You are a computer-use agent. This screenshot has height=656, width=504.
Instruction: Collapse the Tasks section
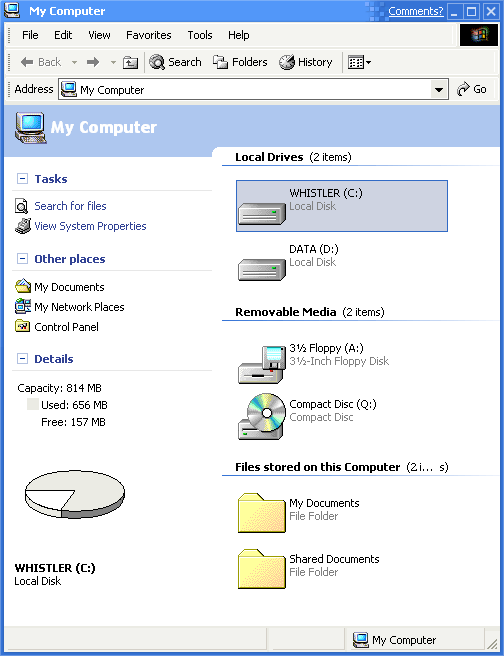(x=22, y=179)
